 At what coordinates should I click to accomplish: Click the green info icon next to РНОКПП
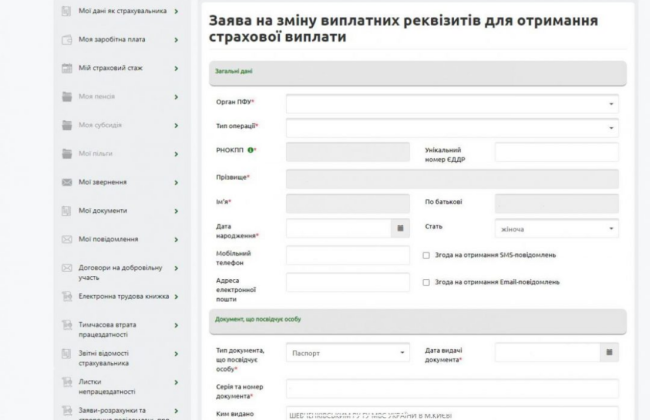pos(250,150)
